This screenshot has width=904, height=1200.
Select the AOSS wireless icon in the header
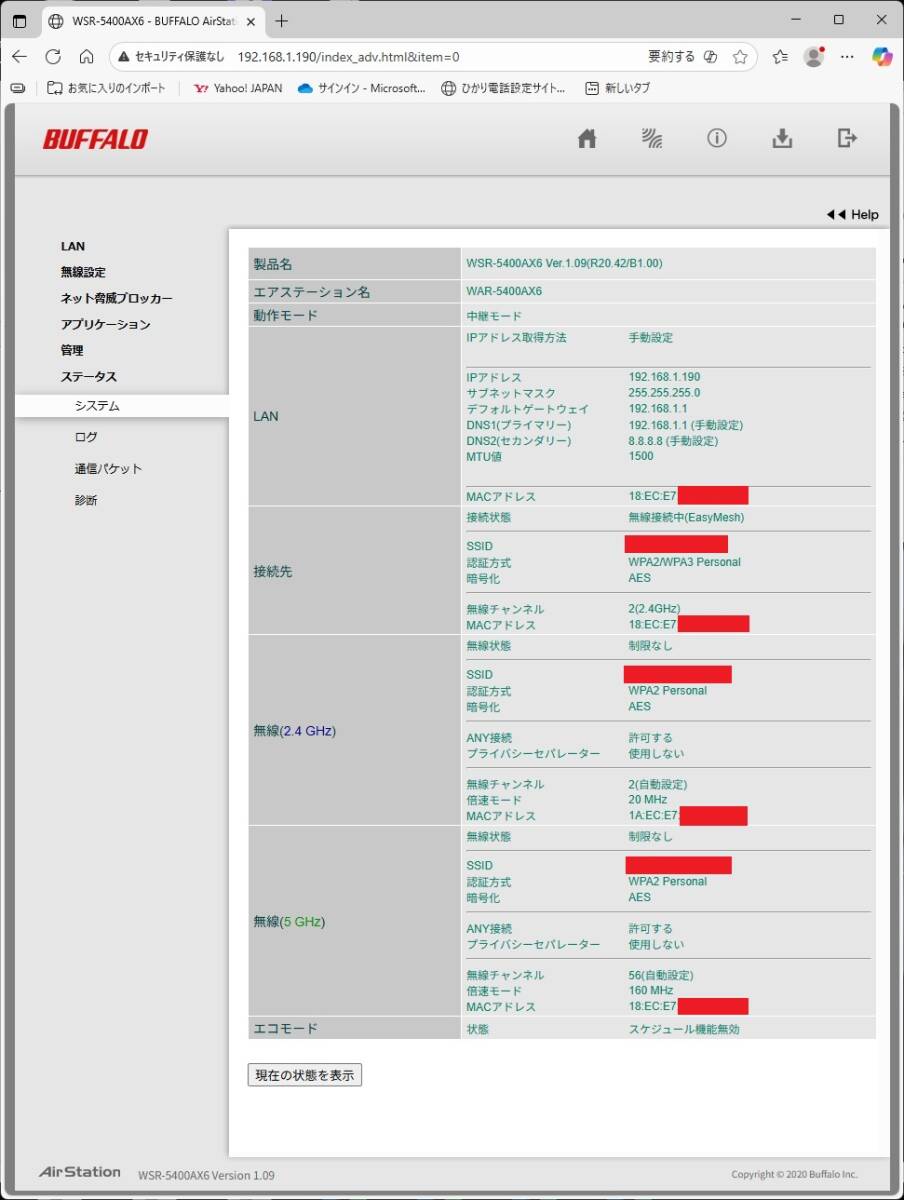tap(651, 139)
